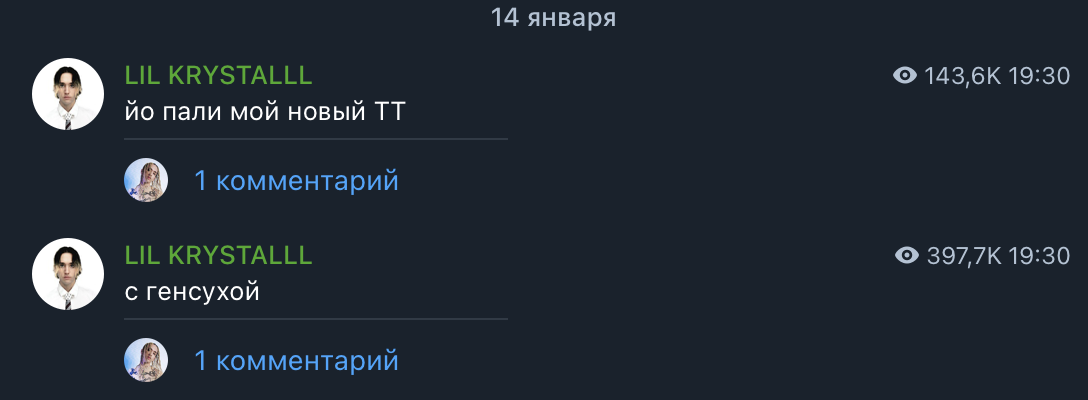This screenshot has height=400, width=1088.
Task: Open commenter avatar under "йо пали мой новый ТТ"
Action: coord(146,180)
